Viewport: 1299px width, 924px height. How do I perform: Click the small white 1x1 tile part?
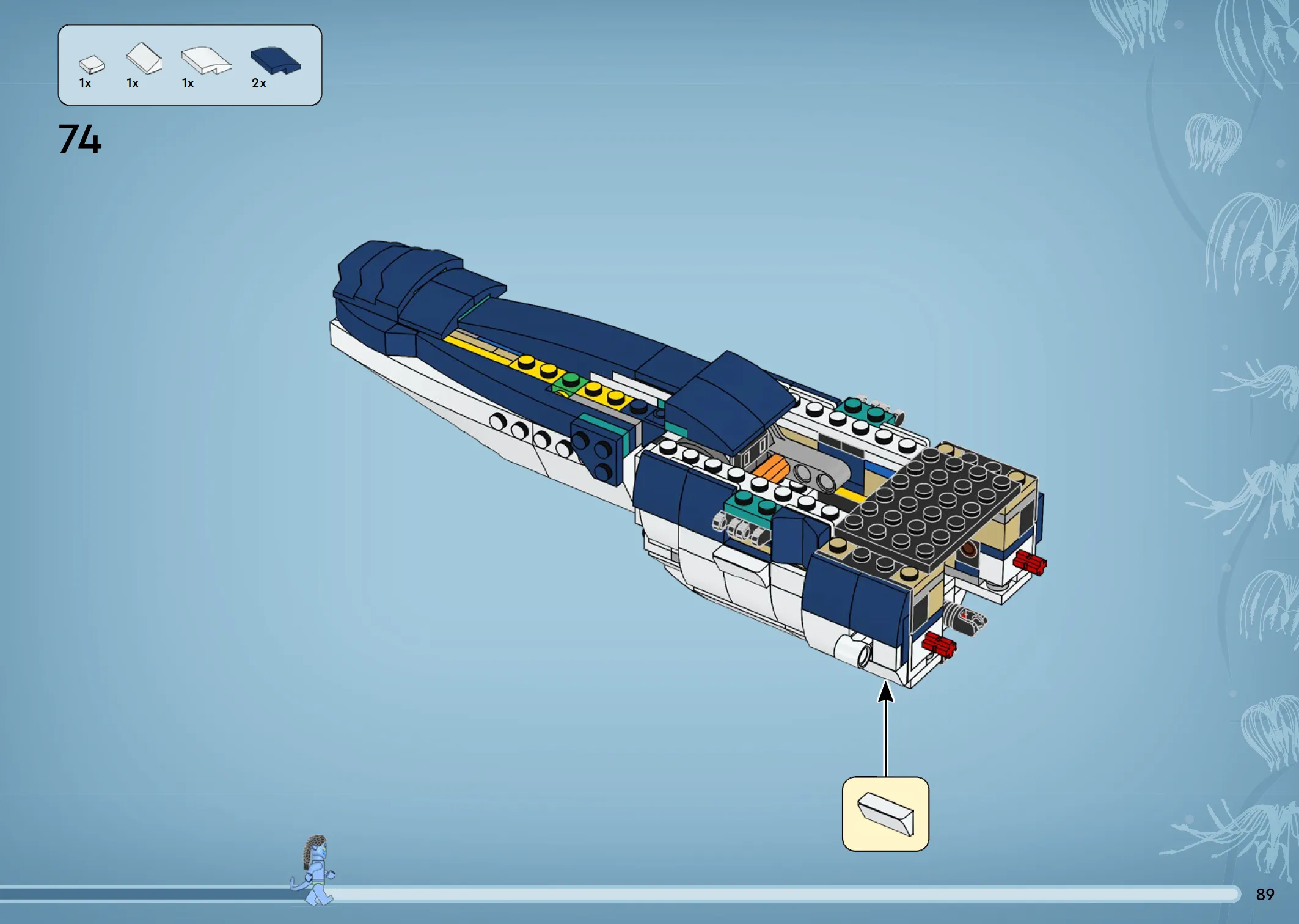(x=92, y=64)
